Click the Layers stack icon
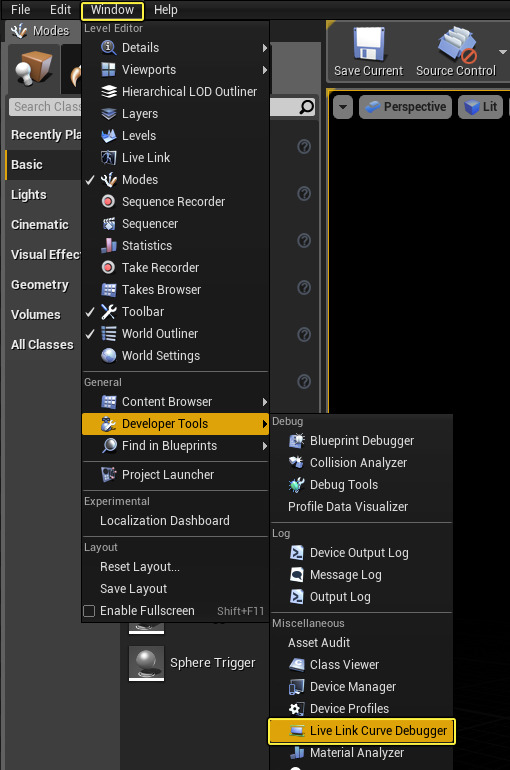Screen dimensions: 510x770 click(x=108, y=114)
